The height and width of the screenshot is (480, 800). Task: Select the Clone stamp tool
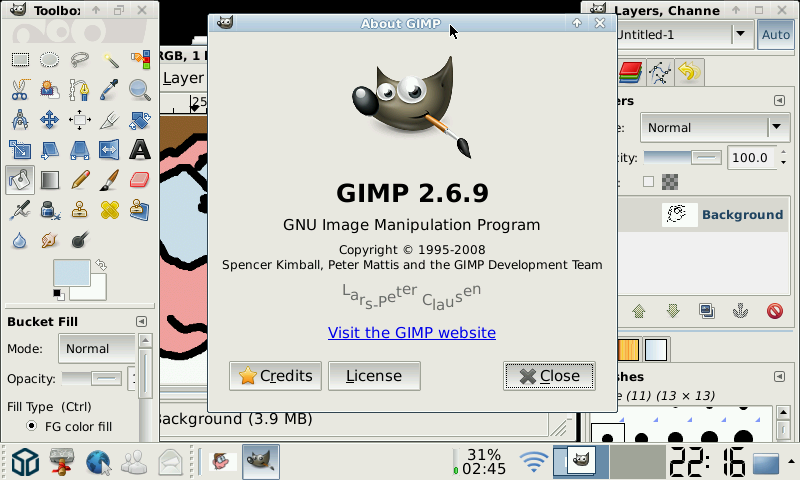80,210
